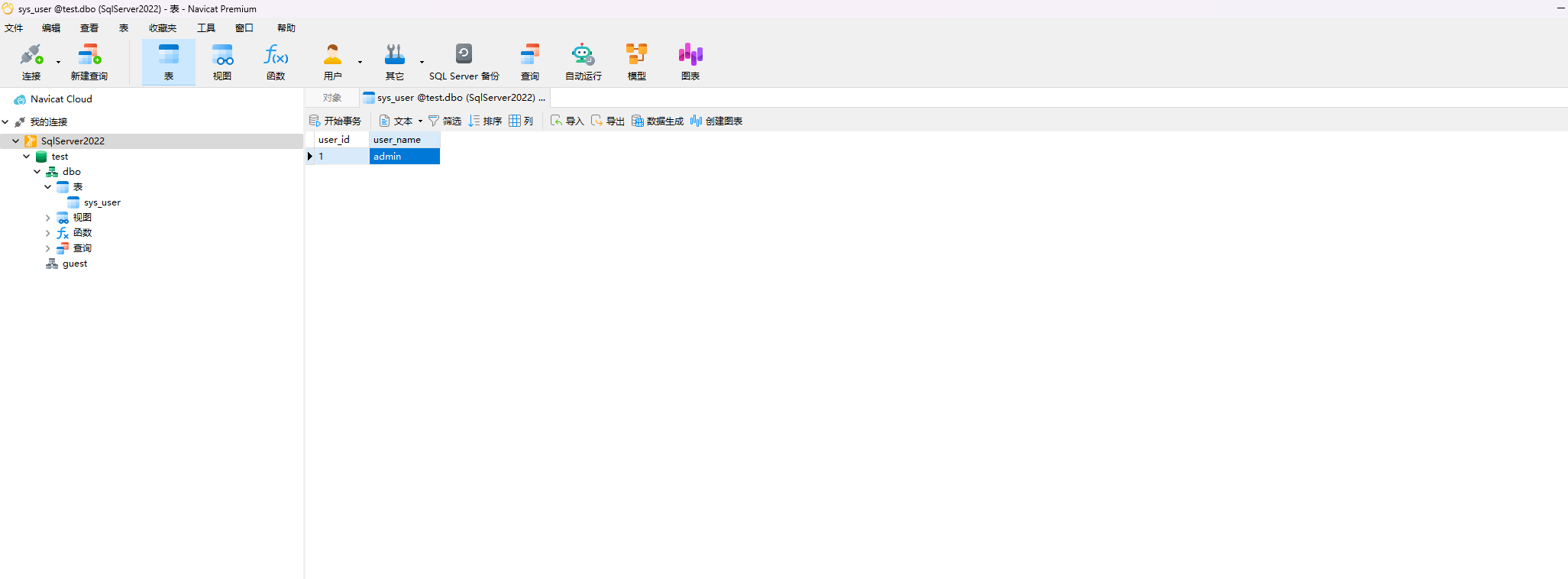
Task: Click the user_id column header
Action: (341, 140)
